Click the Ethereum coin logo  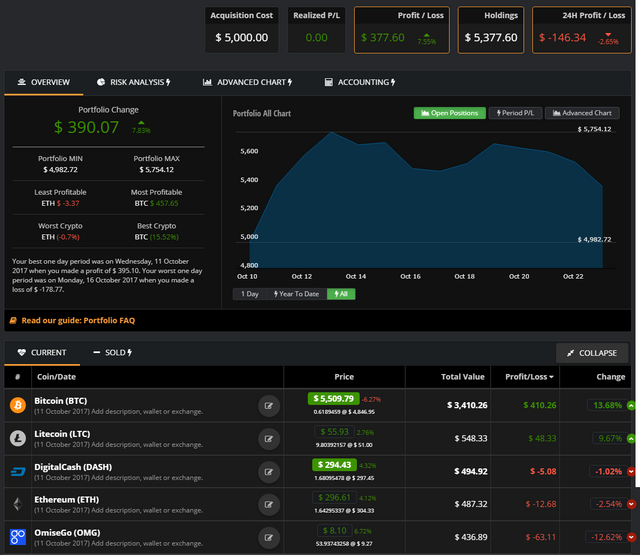tap(18, 504)
